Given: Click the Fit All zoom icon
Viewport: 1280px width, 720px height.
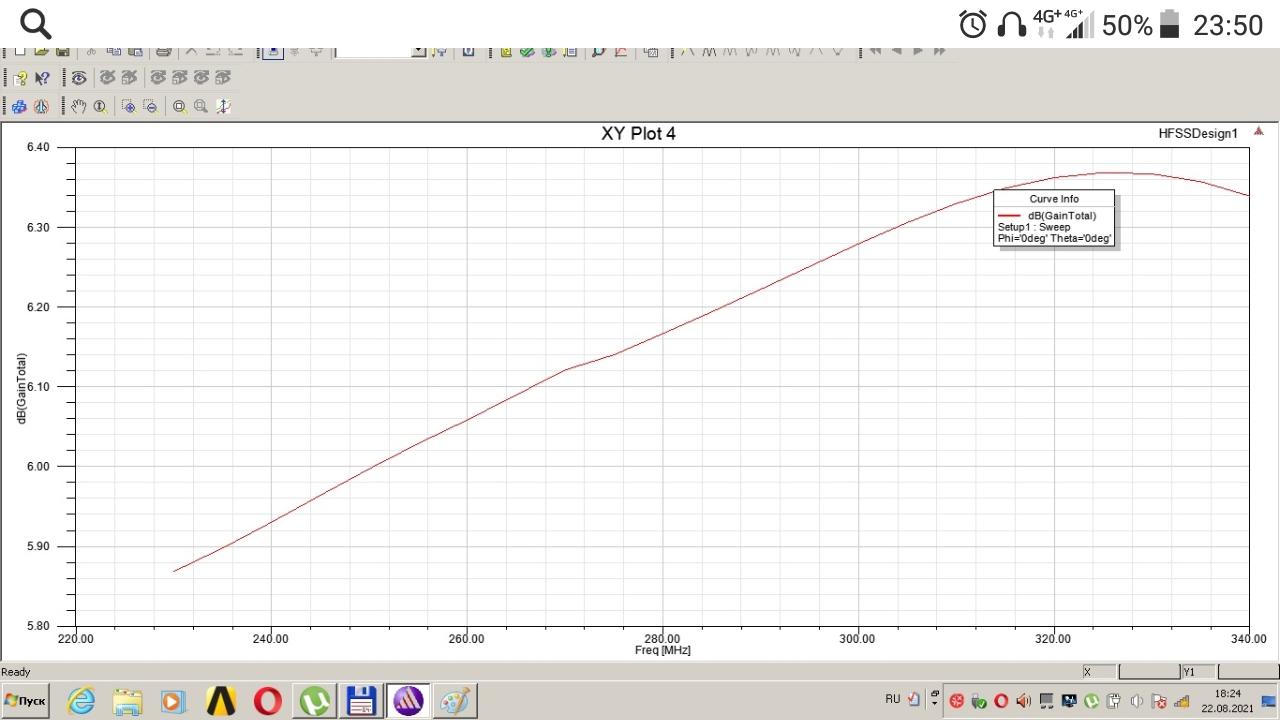Looking at the screenshot, I should [179, 106].
